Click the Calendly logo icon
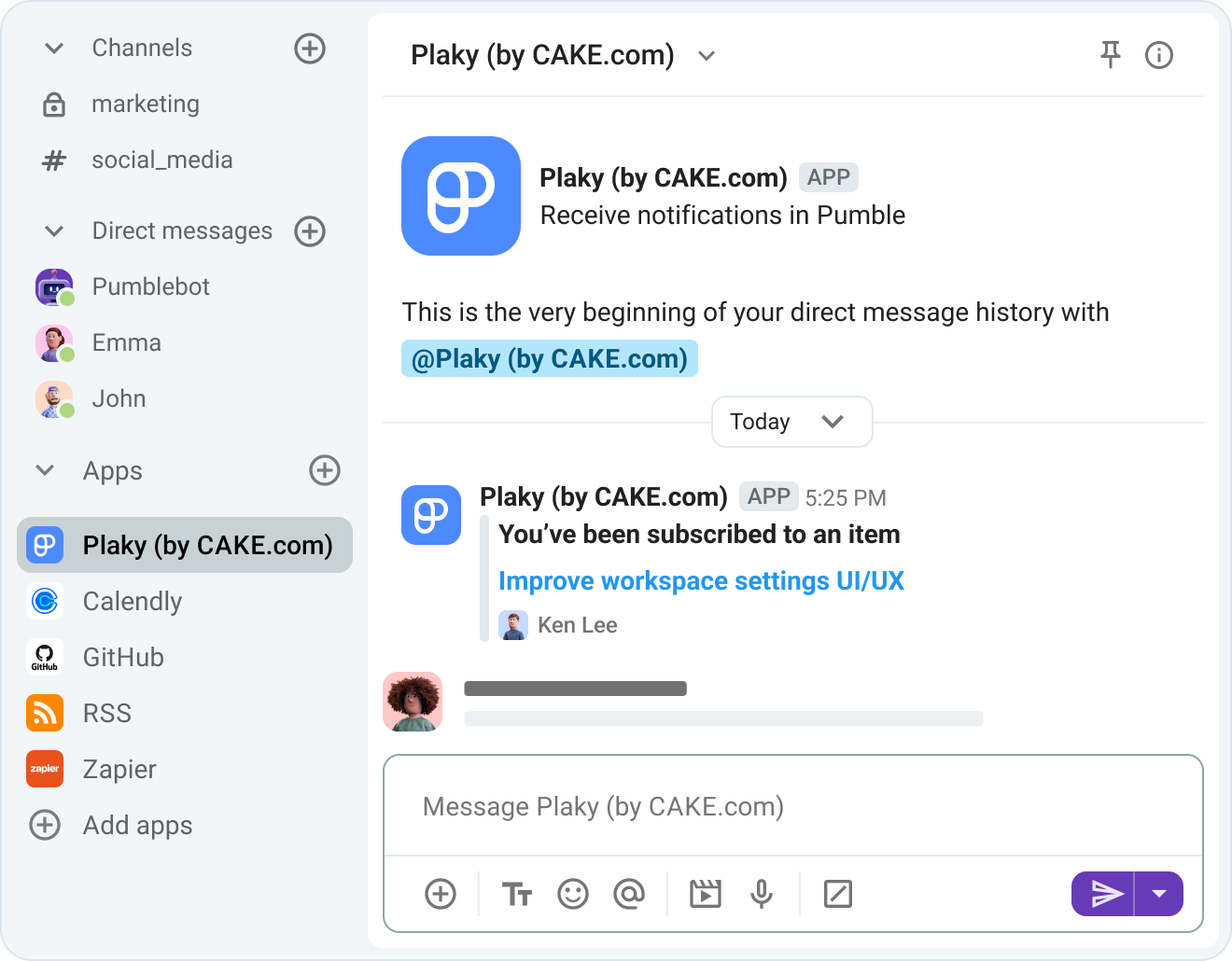Viewport: 1232px width, 961px height. 45,601
